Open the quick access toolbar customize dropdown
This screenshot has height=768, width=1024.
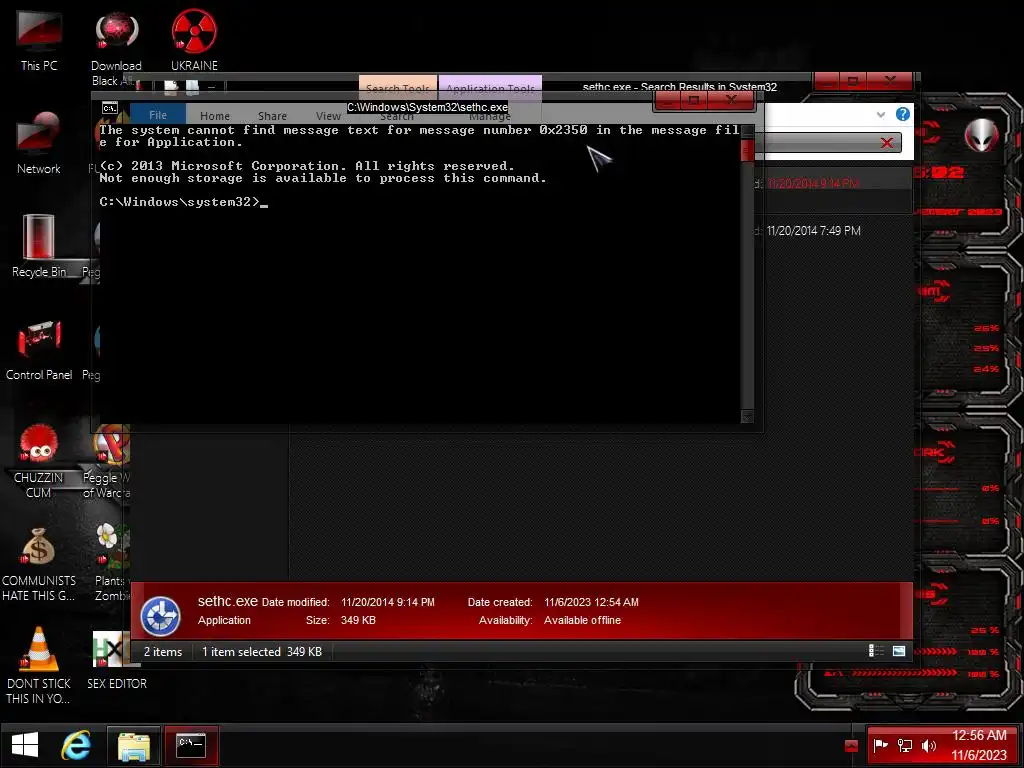[211, 87]
